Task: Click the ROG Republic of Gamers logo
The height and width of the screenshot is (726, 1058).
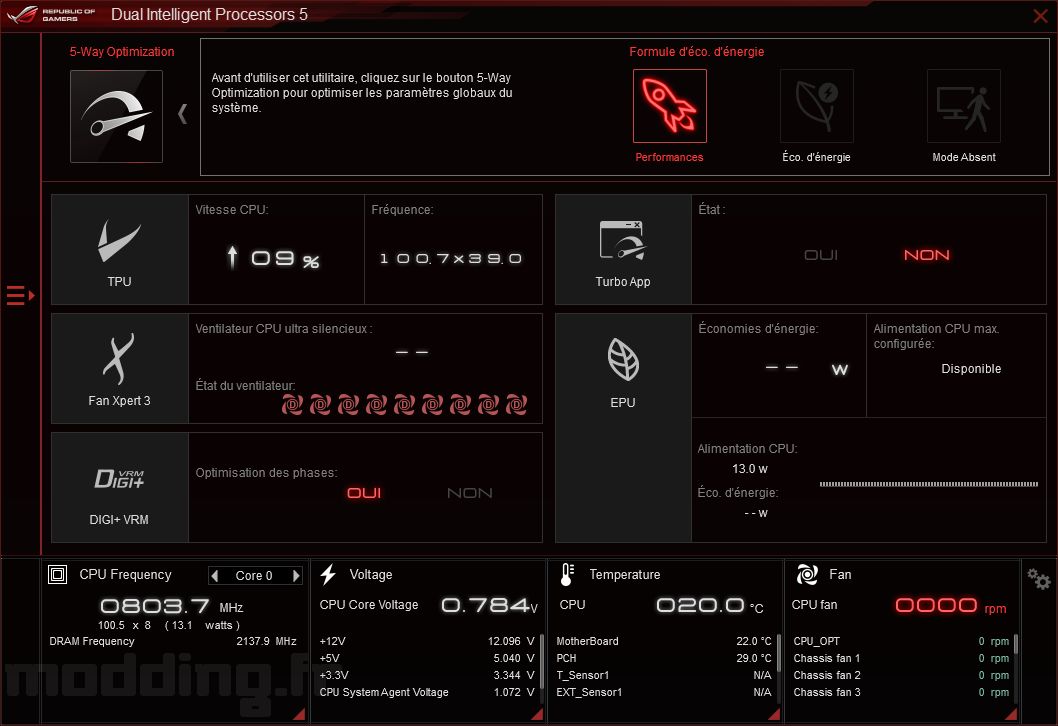Action: [51, 14]
